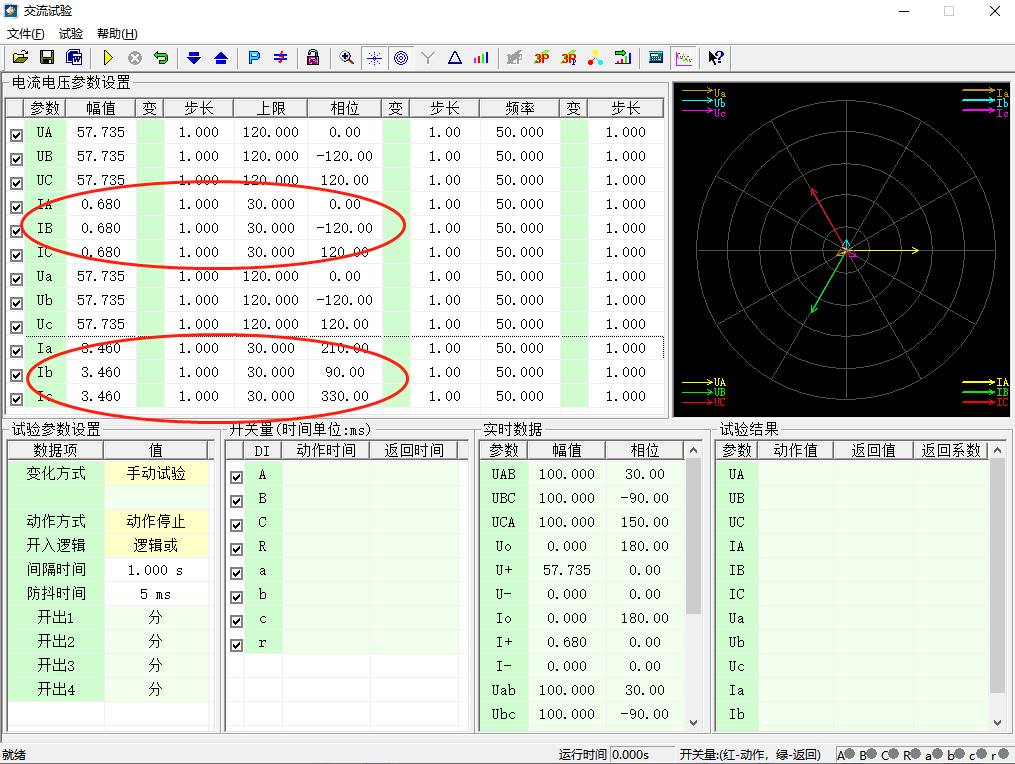
Task: Open the 变化方式 value 手动试验 dropdown
Action: (x=155, y=474)
